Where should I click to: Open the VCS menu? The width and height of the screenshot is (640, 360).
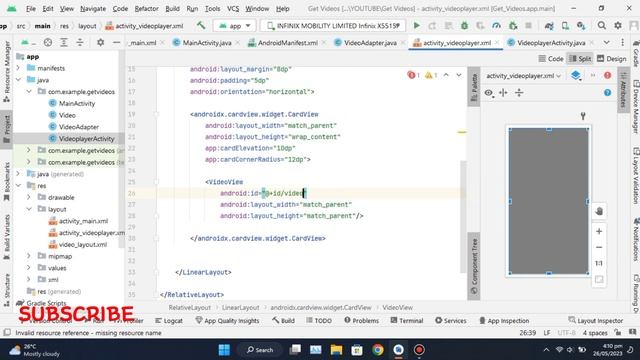pyautogui.click(x=233, y=8)
